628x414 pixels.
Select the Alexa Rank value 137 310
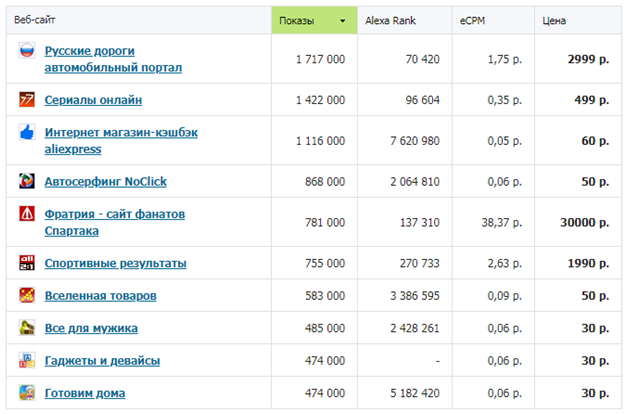(x=420, y=223)
